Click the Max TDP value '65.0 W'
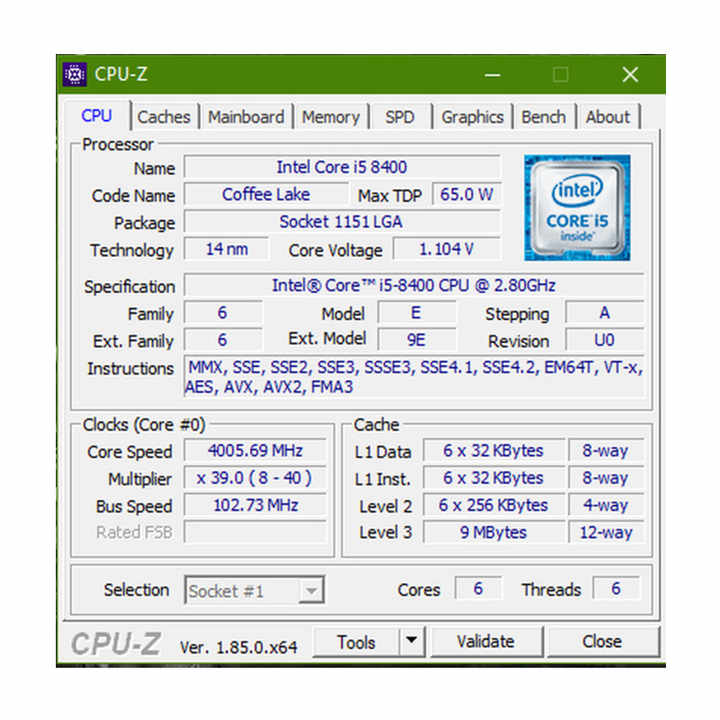The image size is (720, 720). coord(466,194)
